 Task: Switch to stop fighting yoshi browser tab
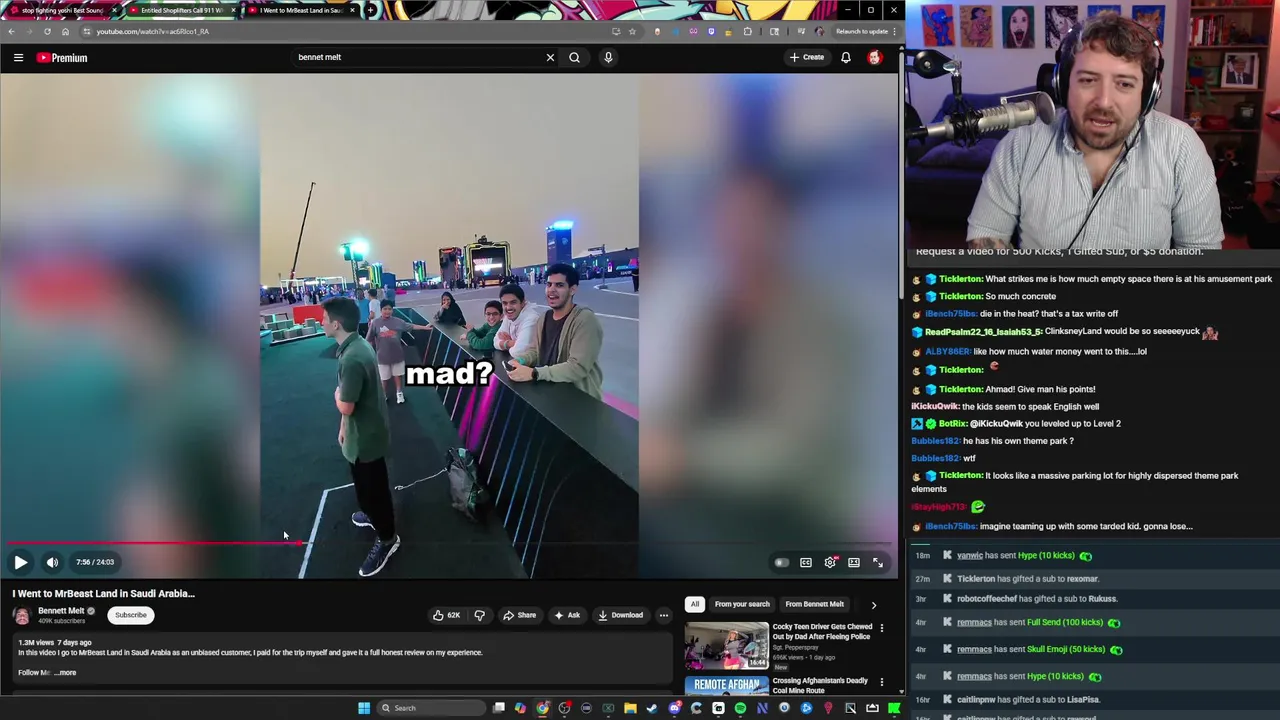click(60, 10)
